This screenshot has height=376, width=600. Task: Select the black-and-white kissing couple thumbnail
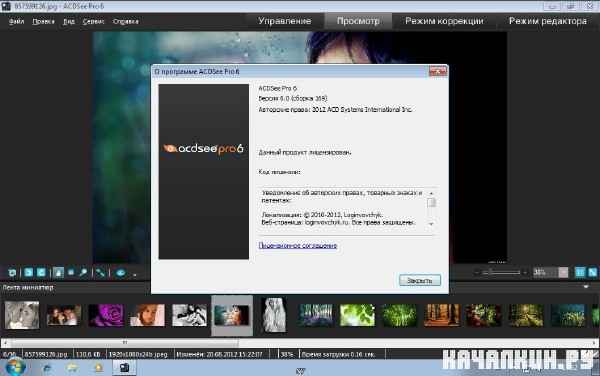coord(22,316)
